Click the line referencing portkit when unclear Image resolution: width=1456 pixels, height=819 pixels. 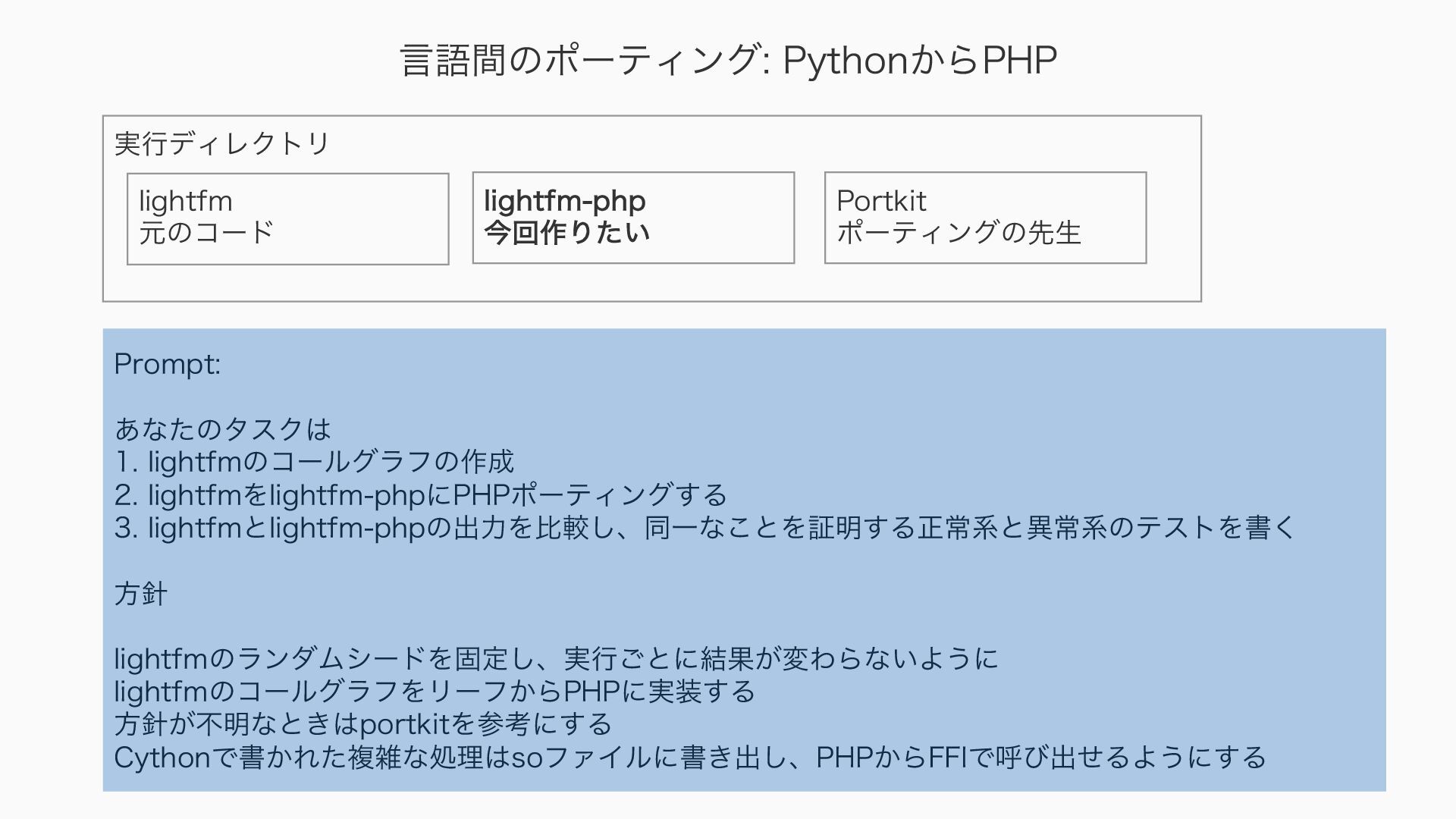tap(362, 724)
